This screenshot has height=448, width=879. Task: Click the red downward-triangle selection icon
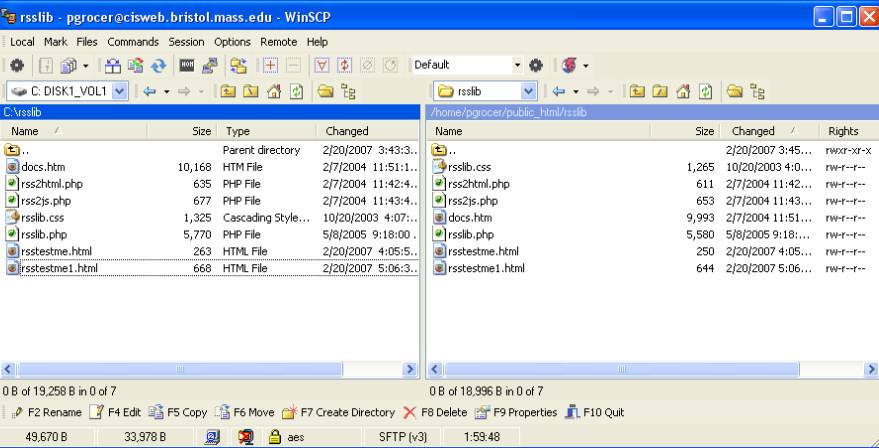322,66
